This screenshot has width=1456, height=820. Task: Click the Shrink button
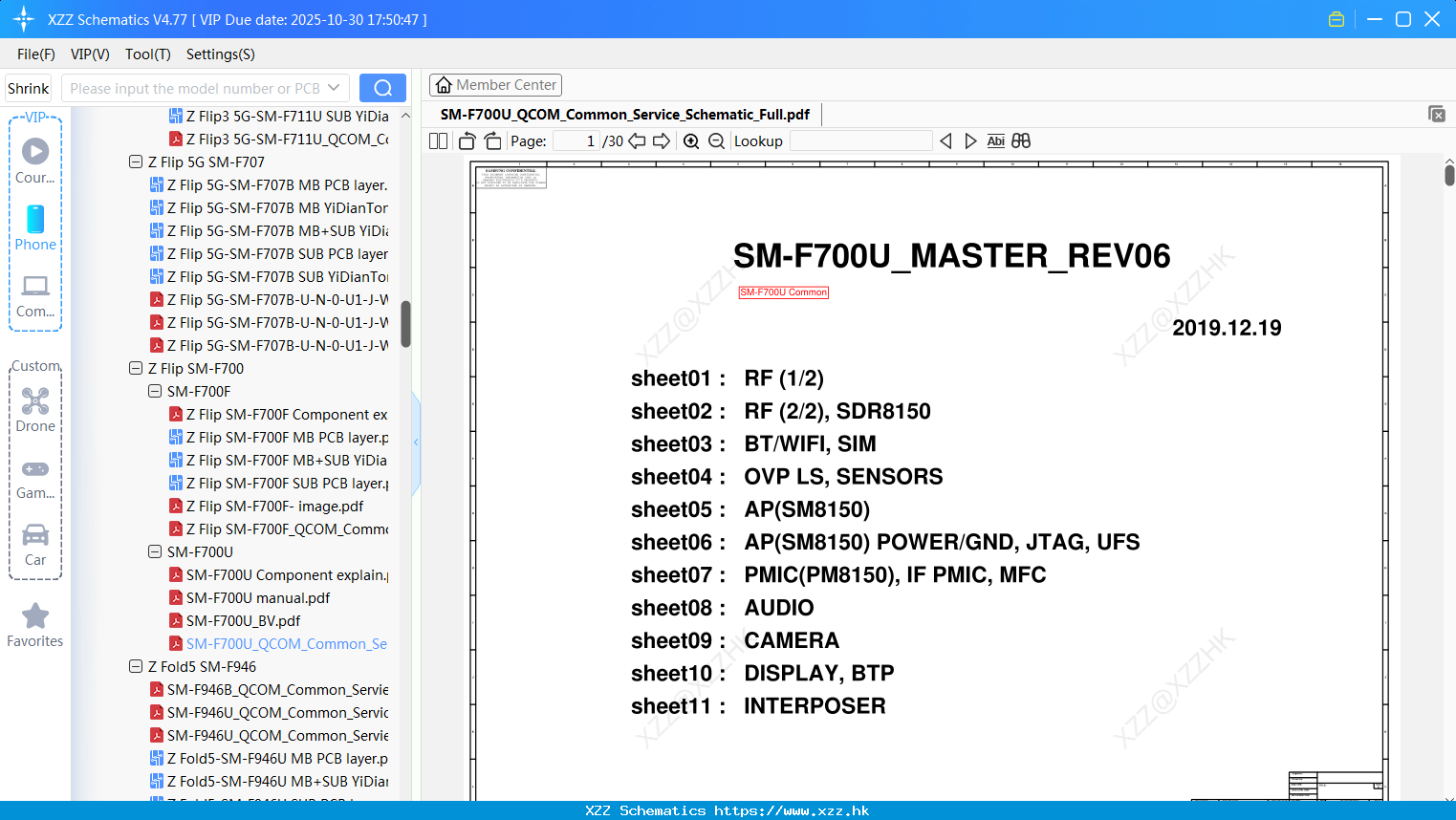(x=29, y=88)
